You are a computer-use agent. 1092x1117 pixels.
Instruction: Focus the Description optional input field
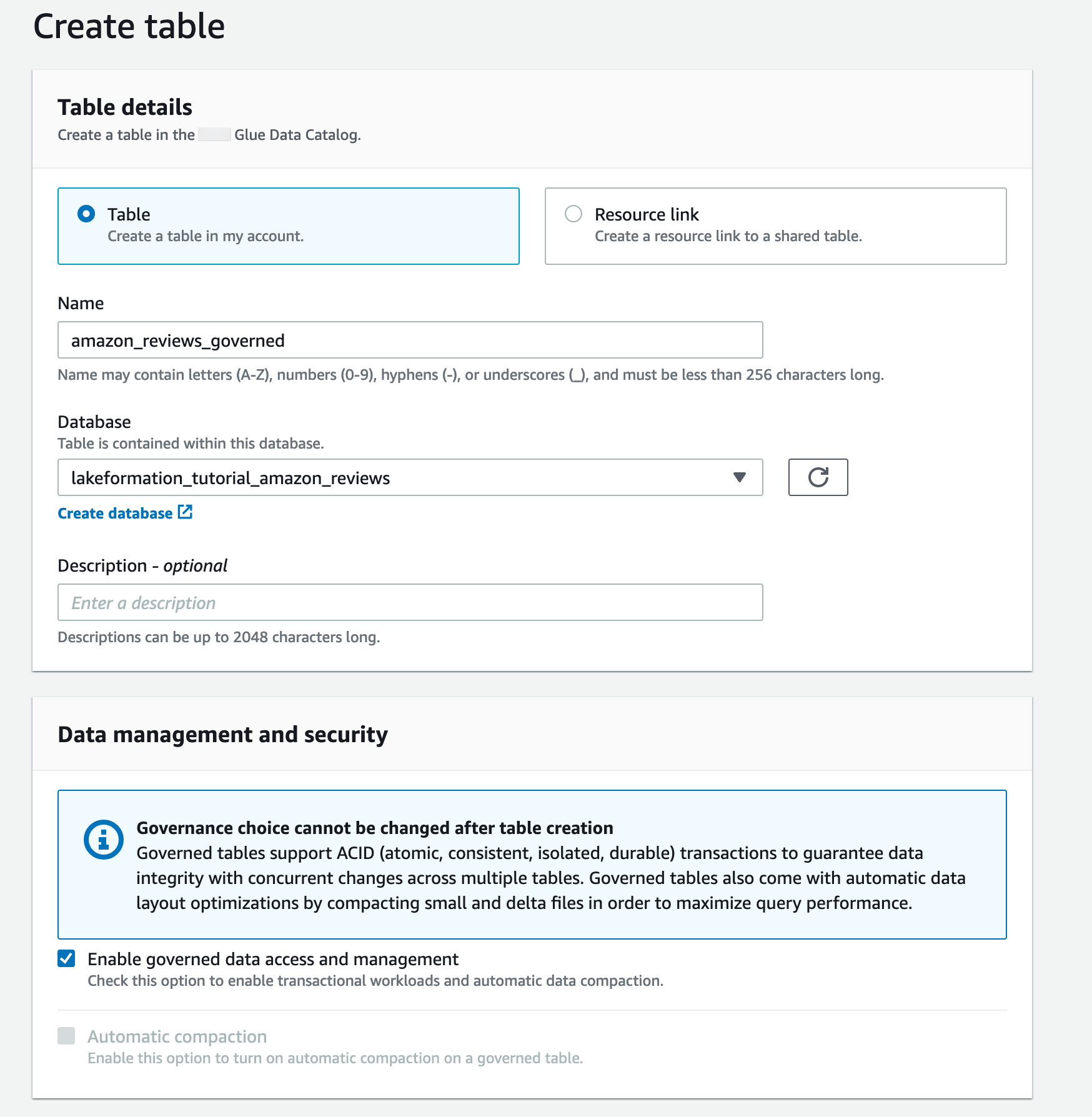(x=410, y=603)
